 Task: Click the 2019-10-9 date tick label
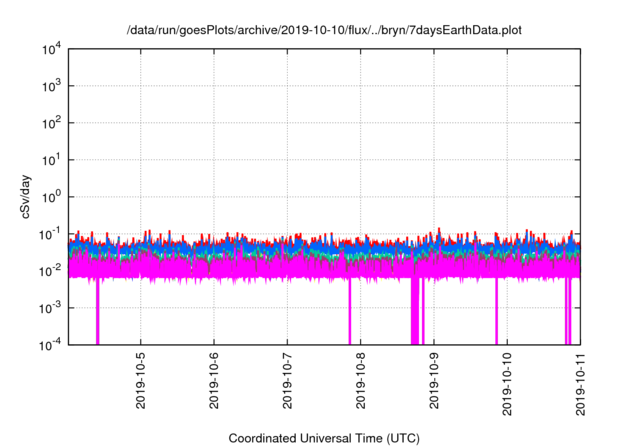pos(434,381)
